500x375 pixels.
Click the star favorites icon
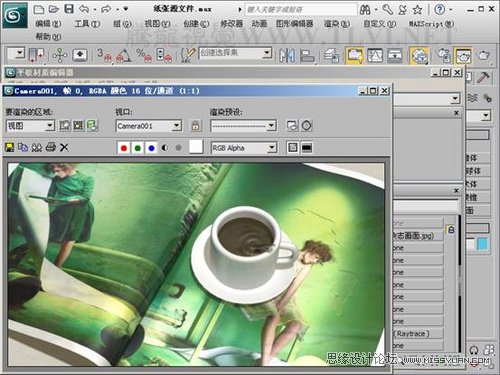(417, 10)
